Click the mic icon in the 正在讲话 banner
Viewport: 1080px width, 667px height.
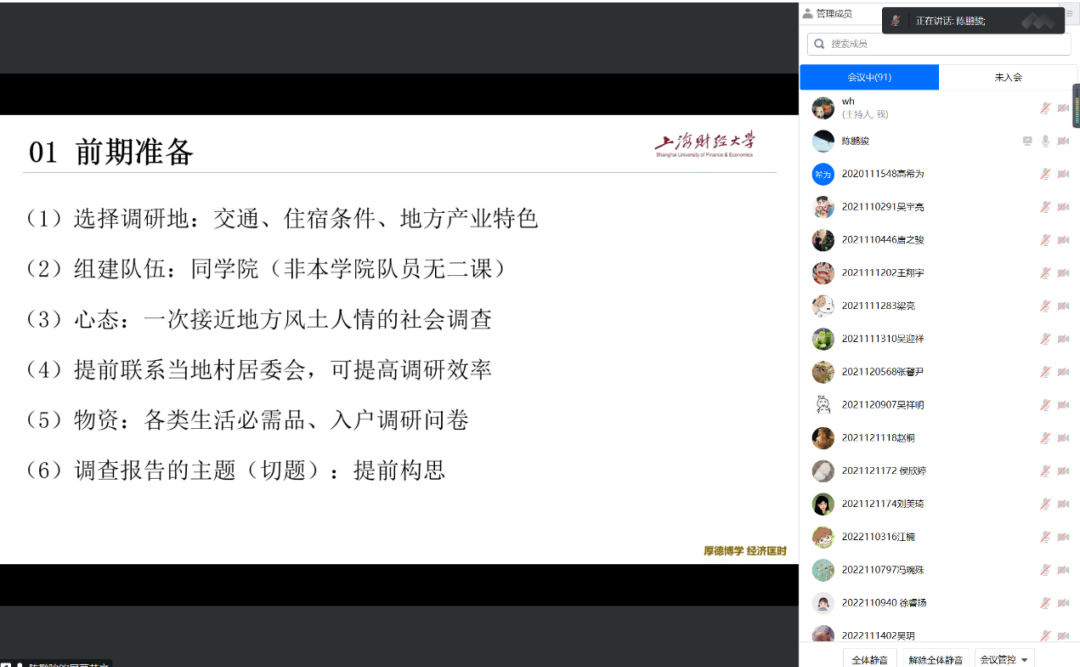[893, 19]
